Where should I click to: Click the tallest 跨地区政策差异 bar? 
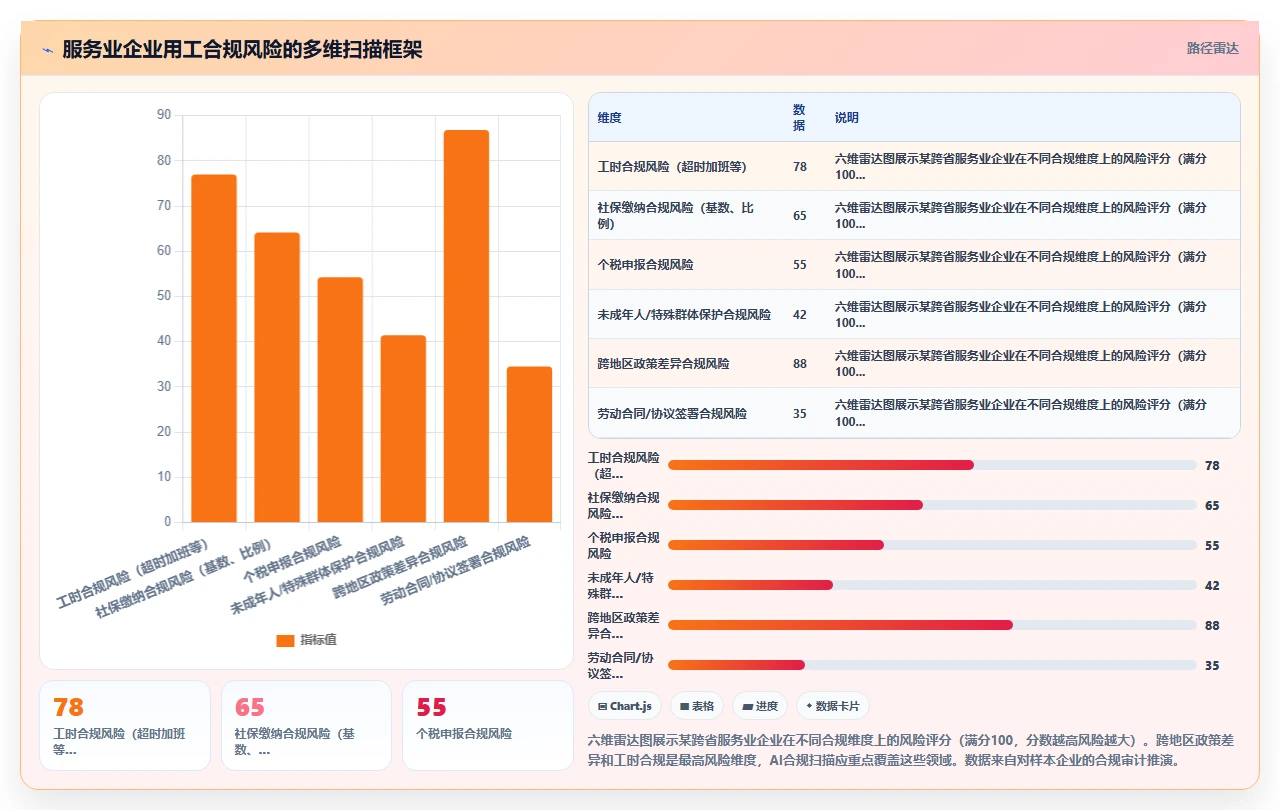tap(466, 326)
